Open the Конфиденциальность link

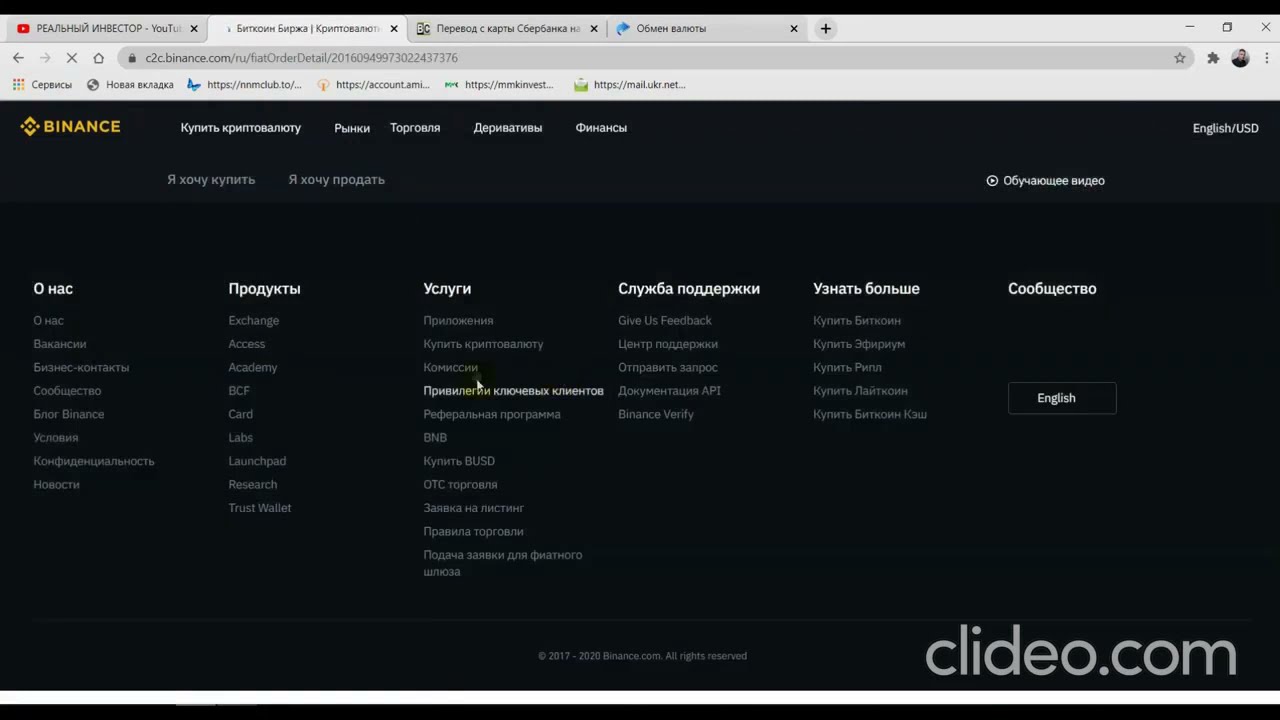[94, 461]
